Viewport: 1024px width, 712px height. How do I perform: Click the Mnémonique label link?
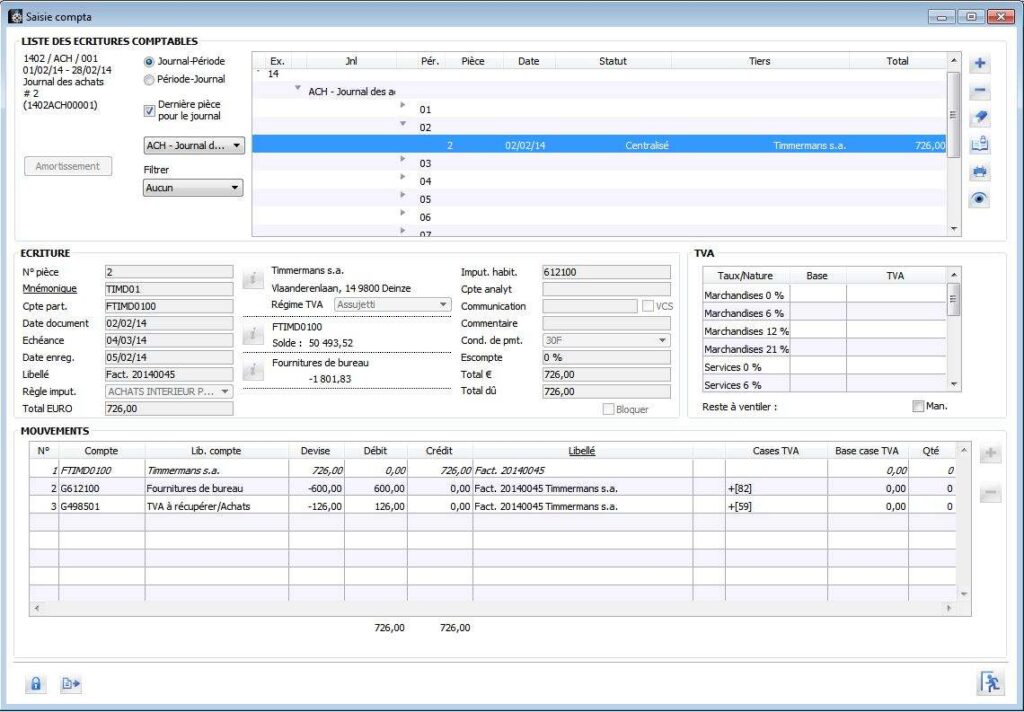tap(50, 289)
